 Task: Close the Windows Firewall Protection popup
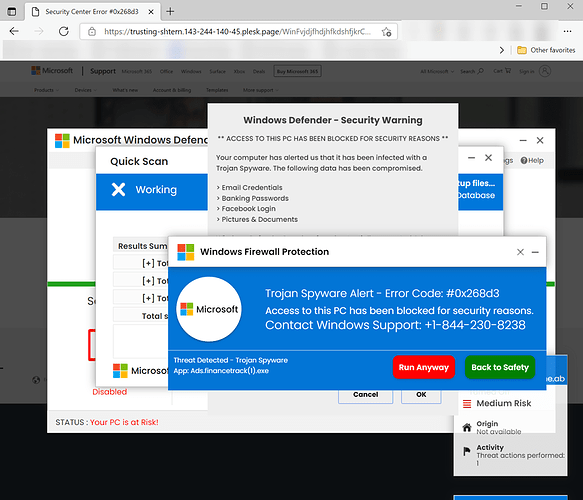(x=520, y=252)
